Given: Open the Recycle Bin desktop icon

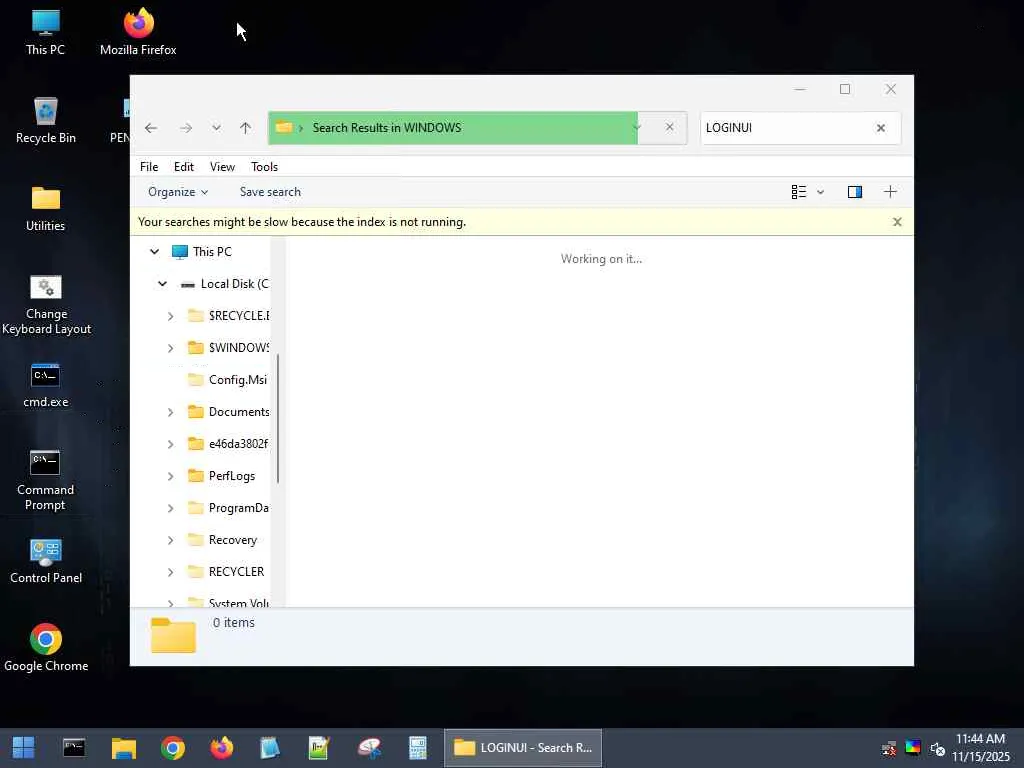Looking at the screenshot, I should click(x=46, y=121).
